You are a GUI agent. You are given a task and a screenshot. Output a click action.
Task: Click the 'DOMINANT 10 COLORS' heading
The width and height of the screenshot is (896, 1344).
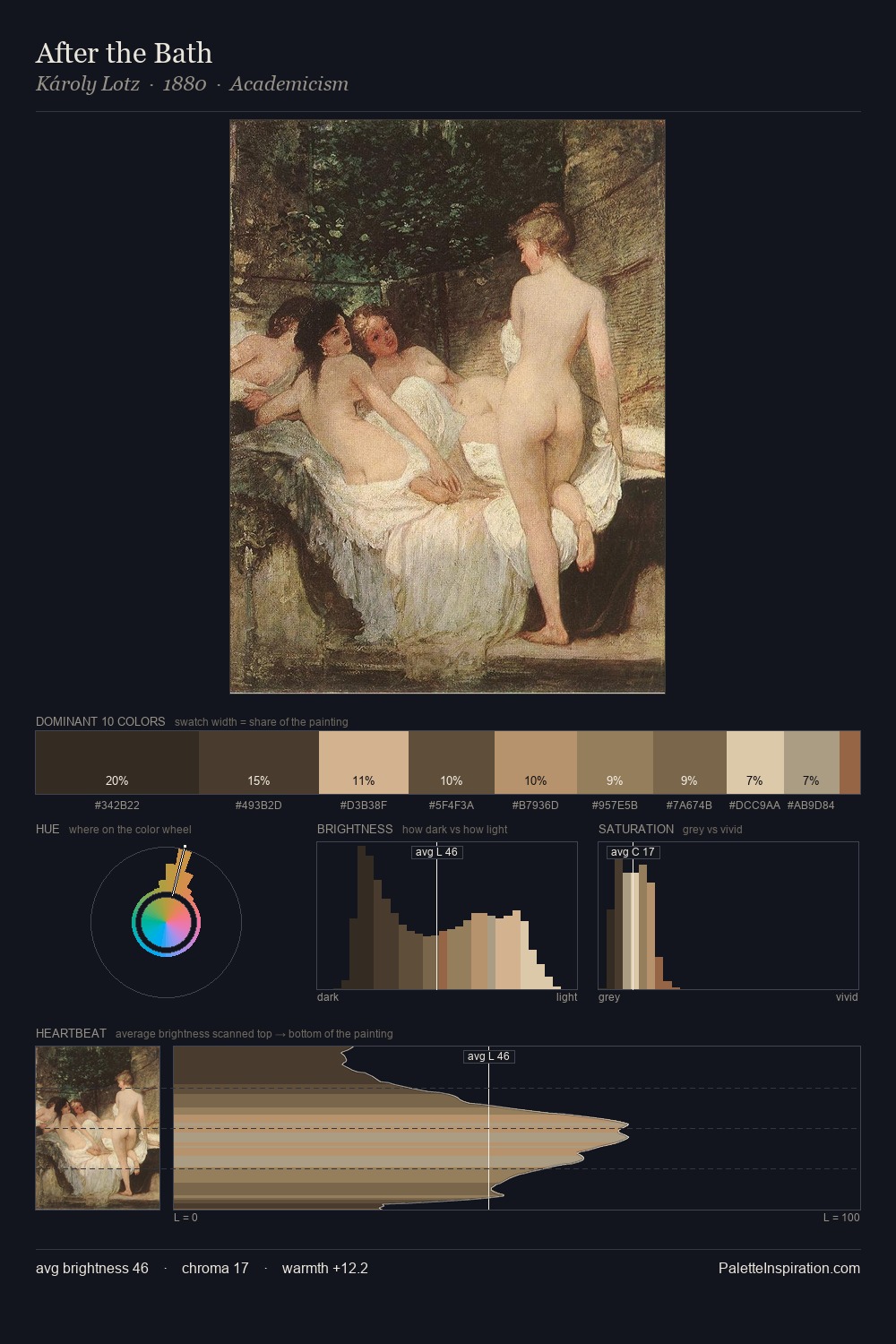tap(100, 721)
